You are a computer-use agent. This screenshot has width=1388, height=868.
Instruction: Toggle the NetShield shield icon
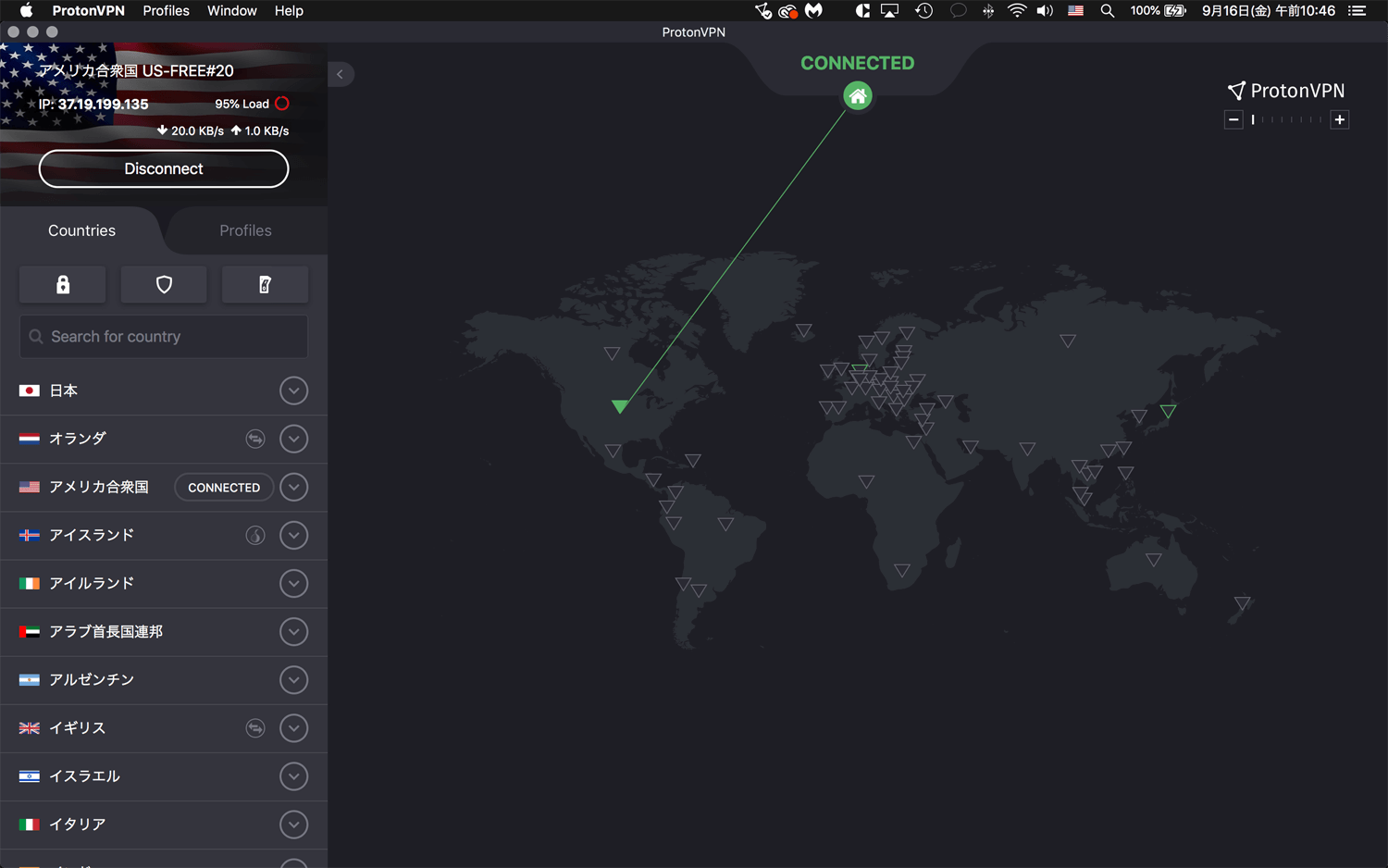pyautogui.click(x=164, y=284)
